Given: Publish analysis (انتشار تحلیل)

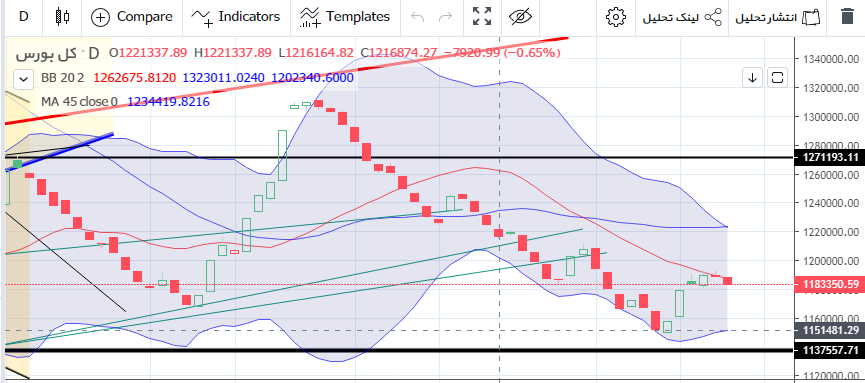Looking at the screenshot, I should [x=778, y=17].
